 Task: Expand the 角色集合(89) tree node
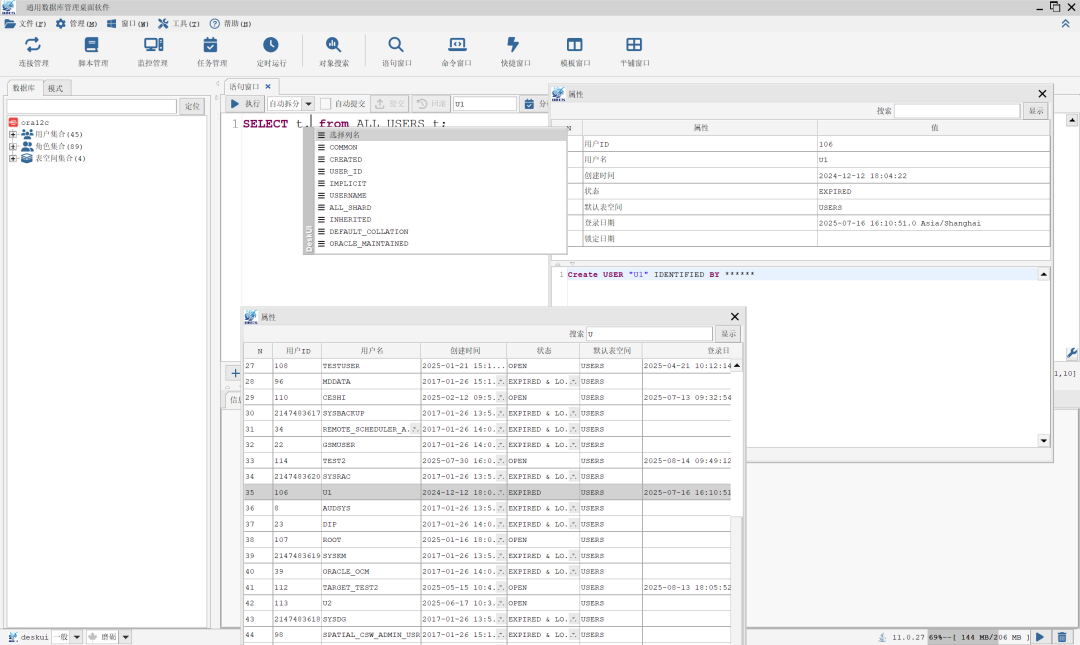(x=12, y=146)
